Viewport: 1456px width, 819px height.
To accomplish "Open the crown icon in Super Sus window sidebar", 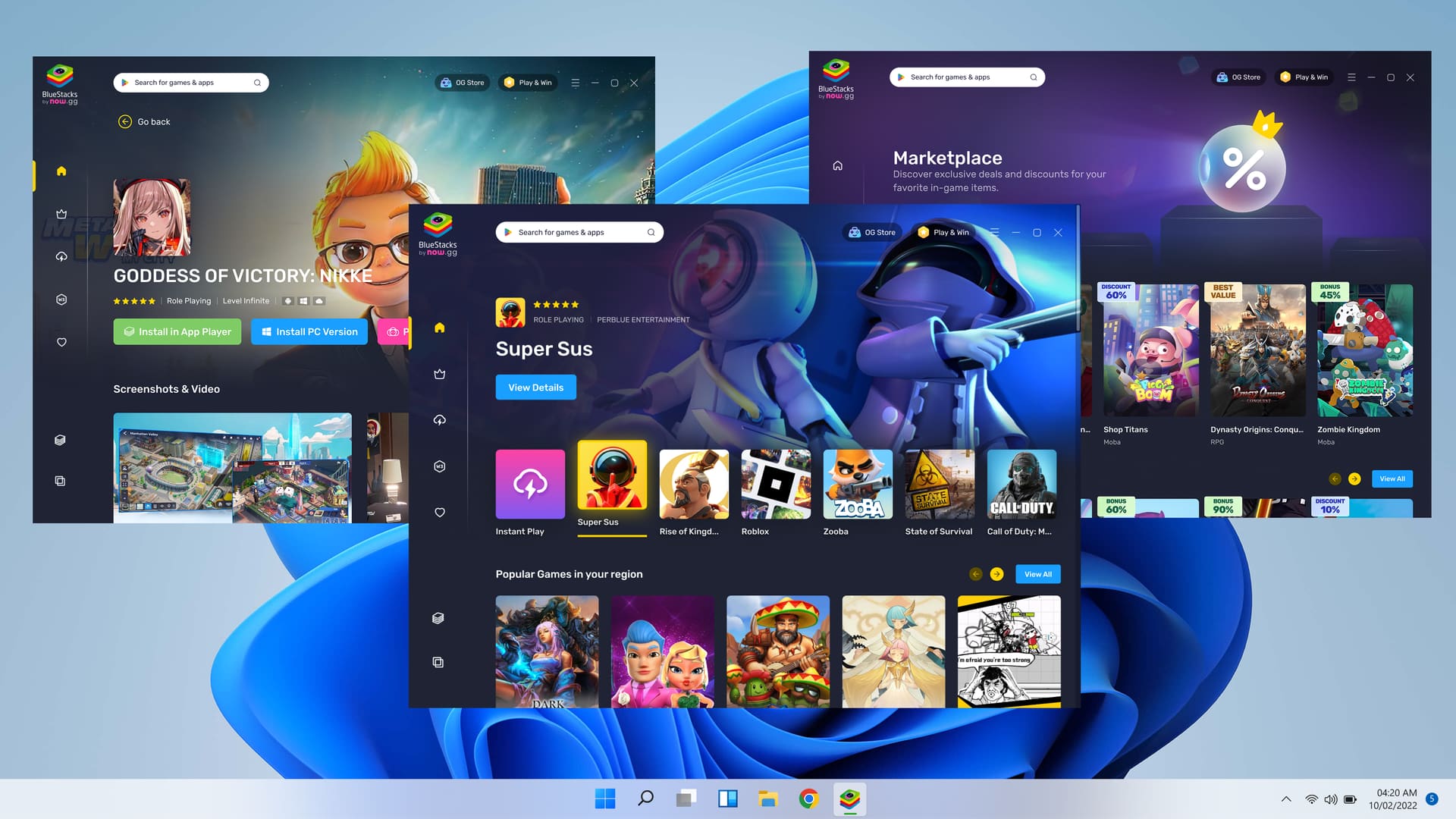I will tap(439, 374).
